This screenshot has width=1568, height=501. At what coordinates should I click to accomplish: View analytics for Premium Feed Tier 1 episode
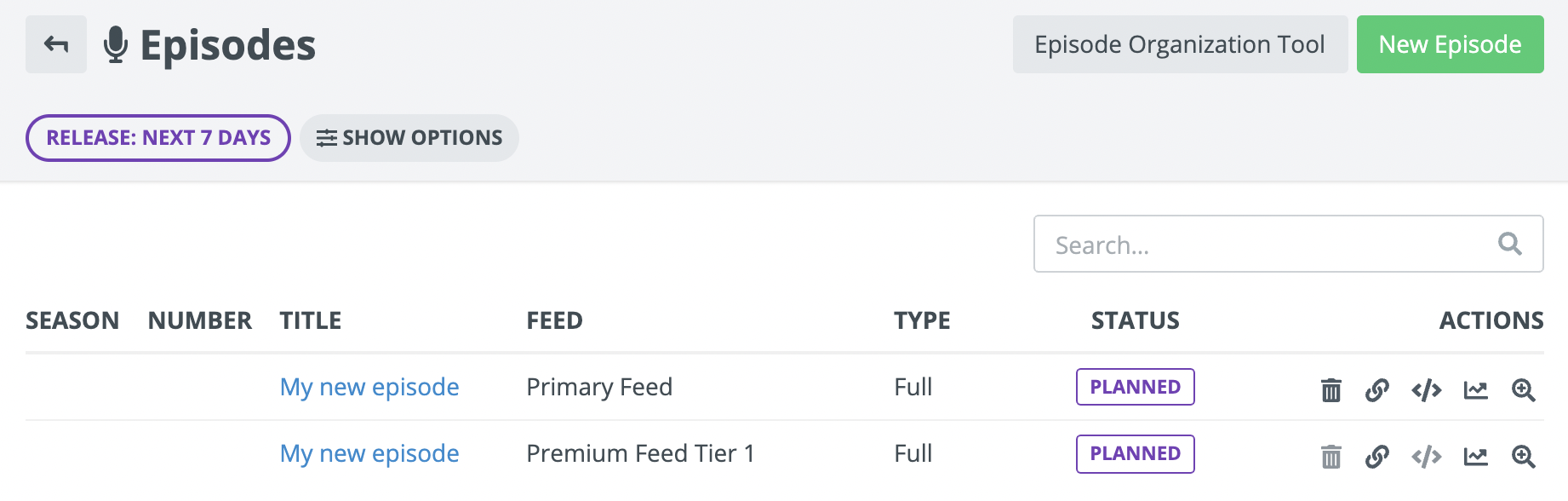pos(1475,456)
